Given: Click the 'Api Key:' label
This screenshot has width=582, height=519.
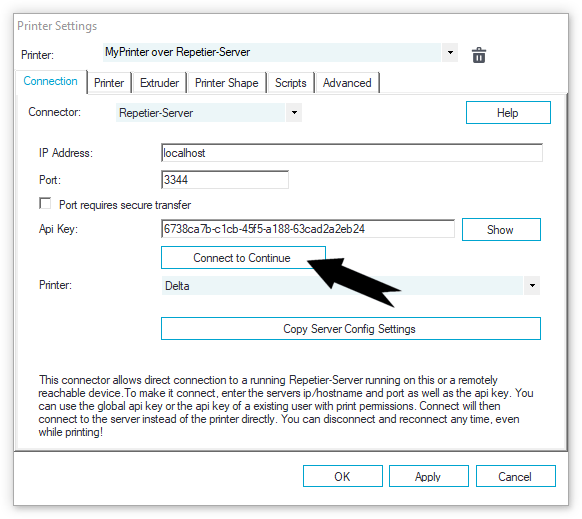Looking at the screenshot, I should 58,229.
